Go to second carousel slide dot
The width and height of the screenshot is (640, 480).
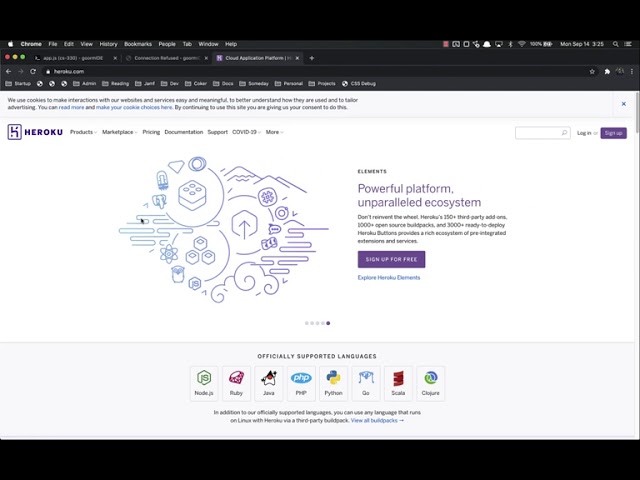click(312, 323)
